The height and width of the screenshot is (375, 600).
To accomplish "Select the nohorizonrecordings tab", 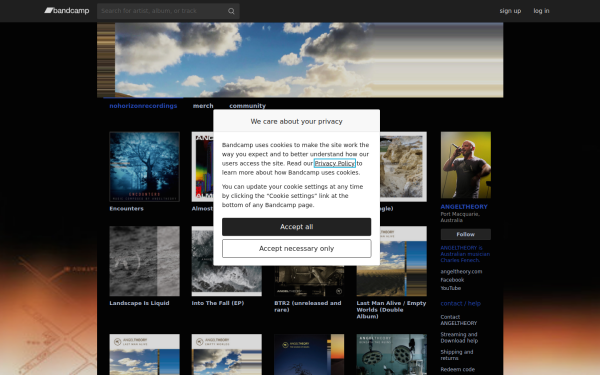I will click(x=143, y=106).
